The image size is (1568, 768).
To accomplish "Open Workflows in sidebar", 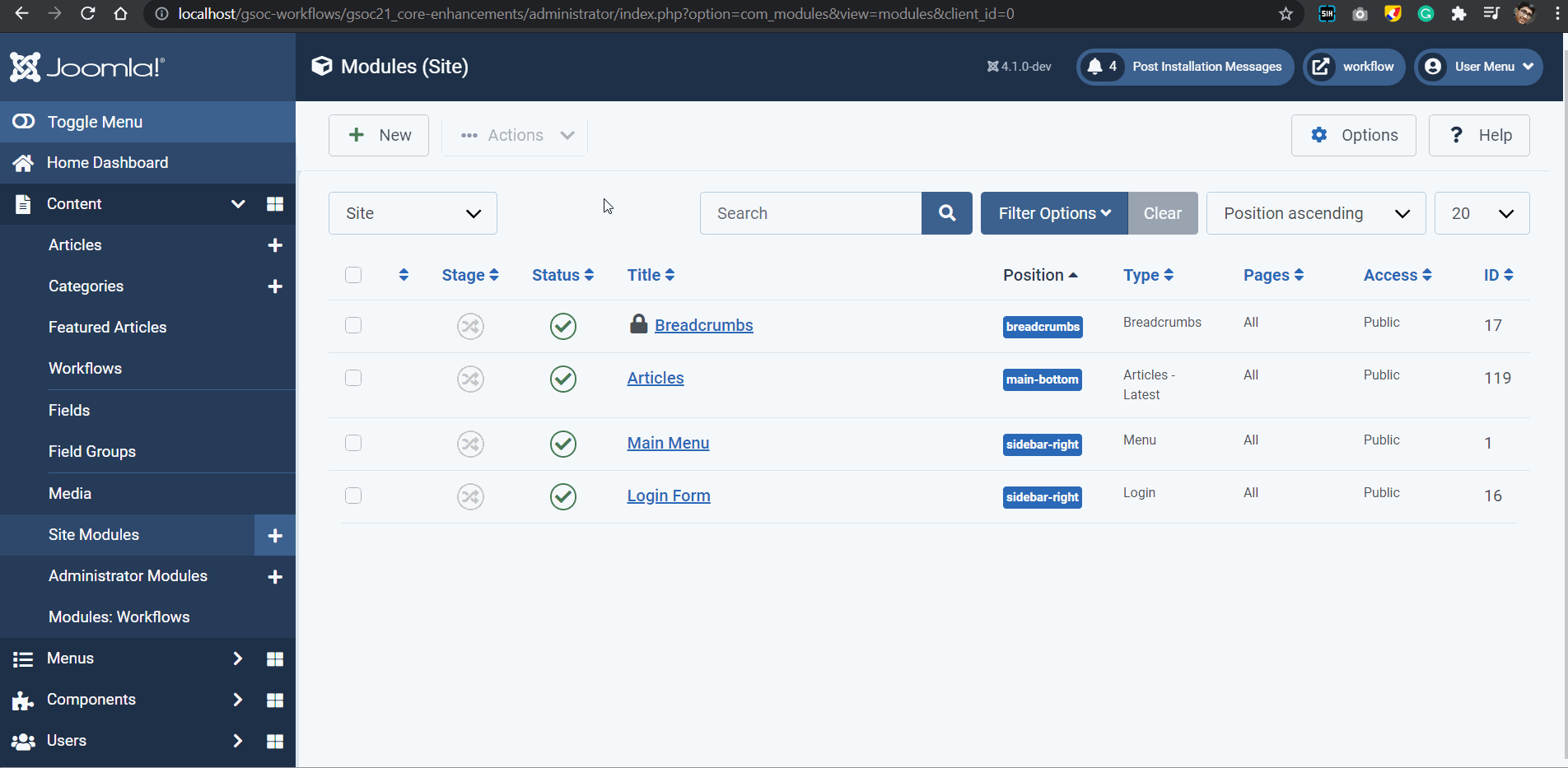I will [x=85, y=369].
